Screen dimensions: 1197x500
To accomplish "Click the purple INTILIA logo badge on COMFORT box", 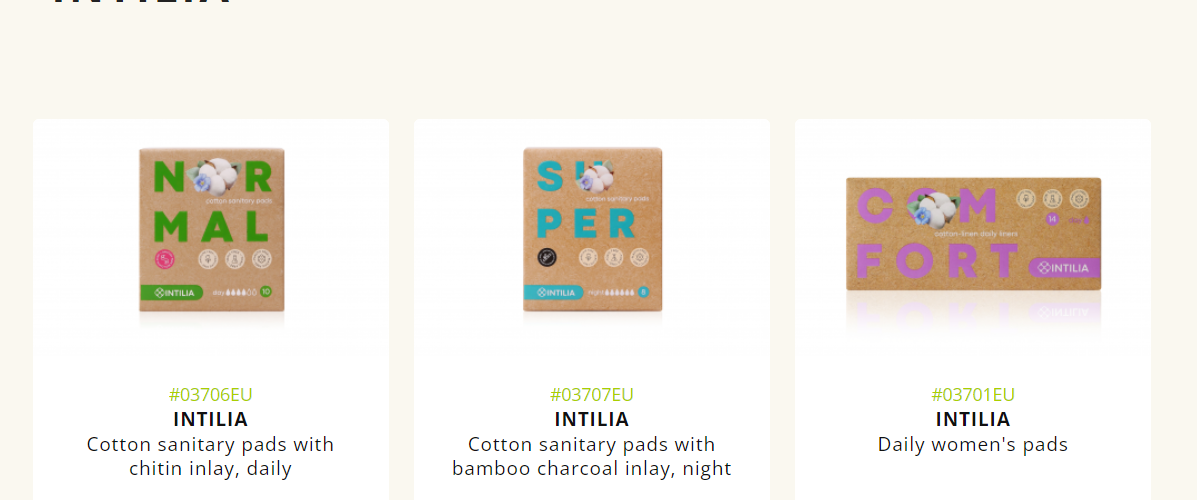I will point(1065,268).
